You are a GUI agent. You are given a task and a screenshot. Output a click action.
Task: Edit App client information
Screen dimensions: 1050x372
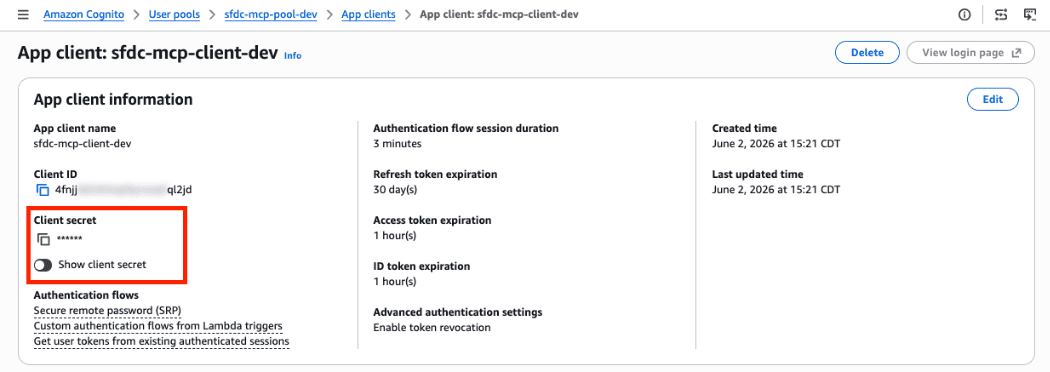(x=992, y=100)
